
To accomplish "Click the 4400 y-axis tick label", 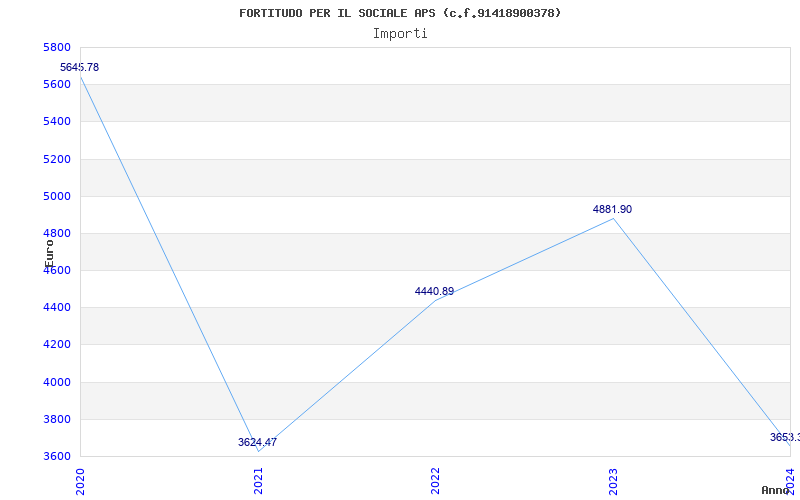I will point(57,307).
